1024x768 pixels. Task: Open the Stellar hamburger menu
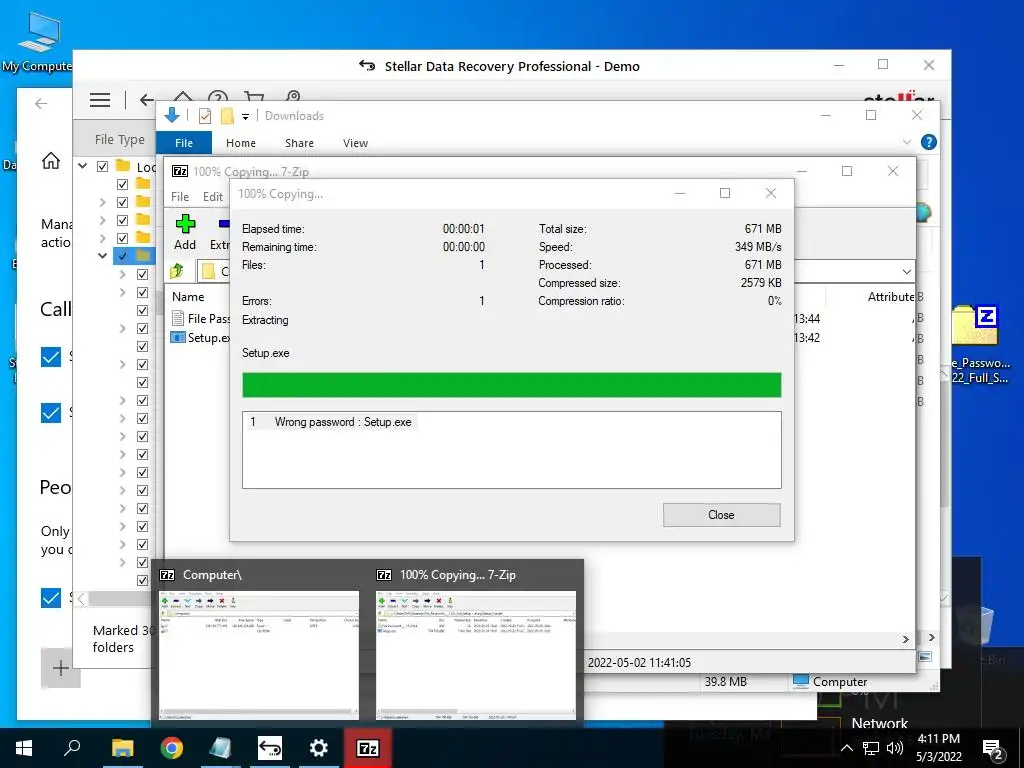[x=100, y=100]
